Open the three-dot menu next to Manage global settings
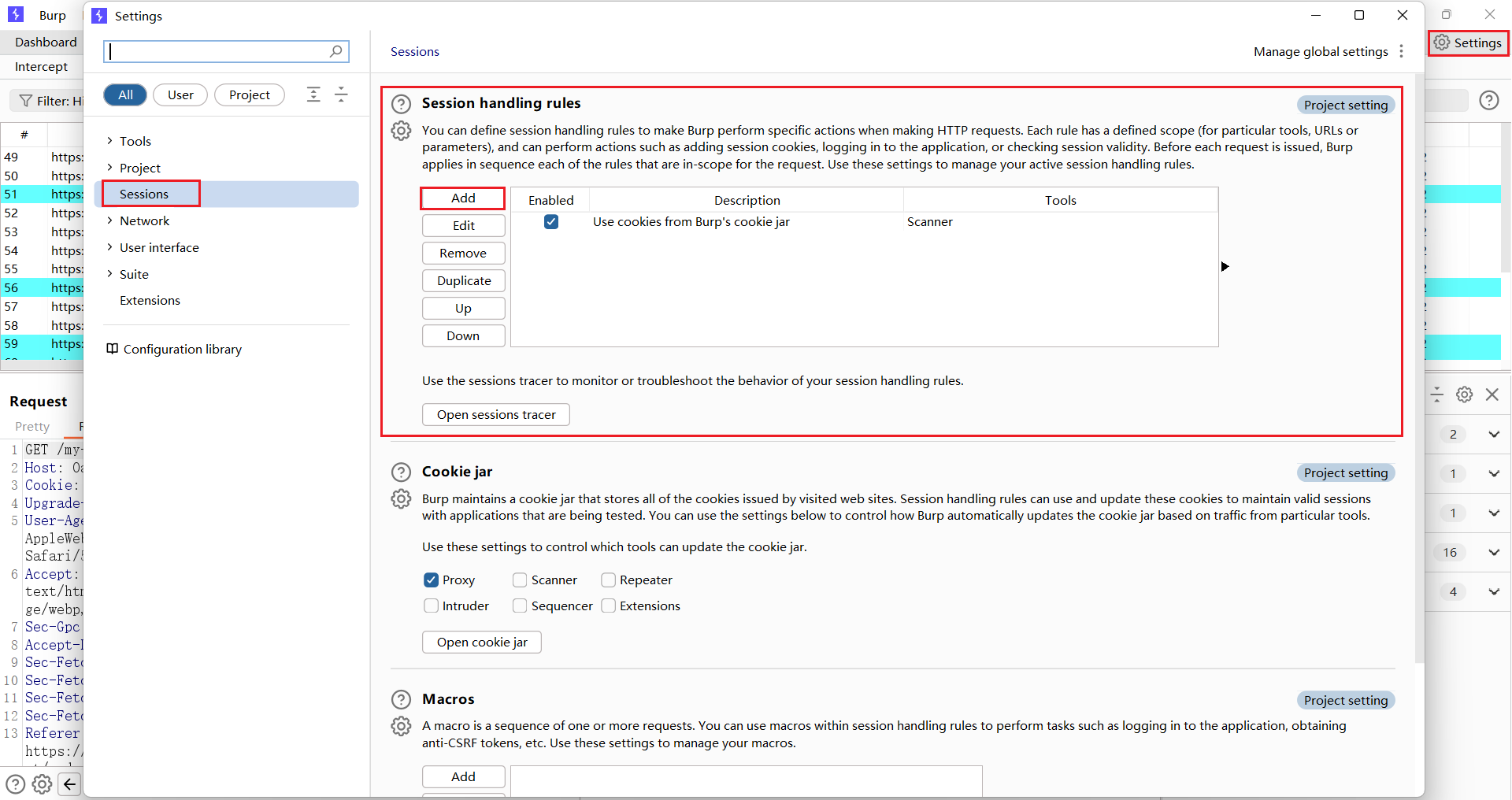 pyautogui.click(x=1401, y=51)
